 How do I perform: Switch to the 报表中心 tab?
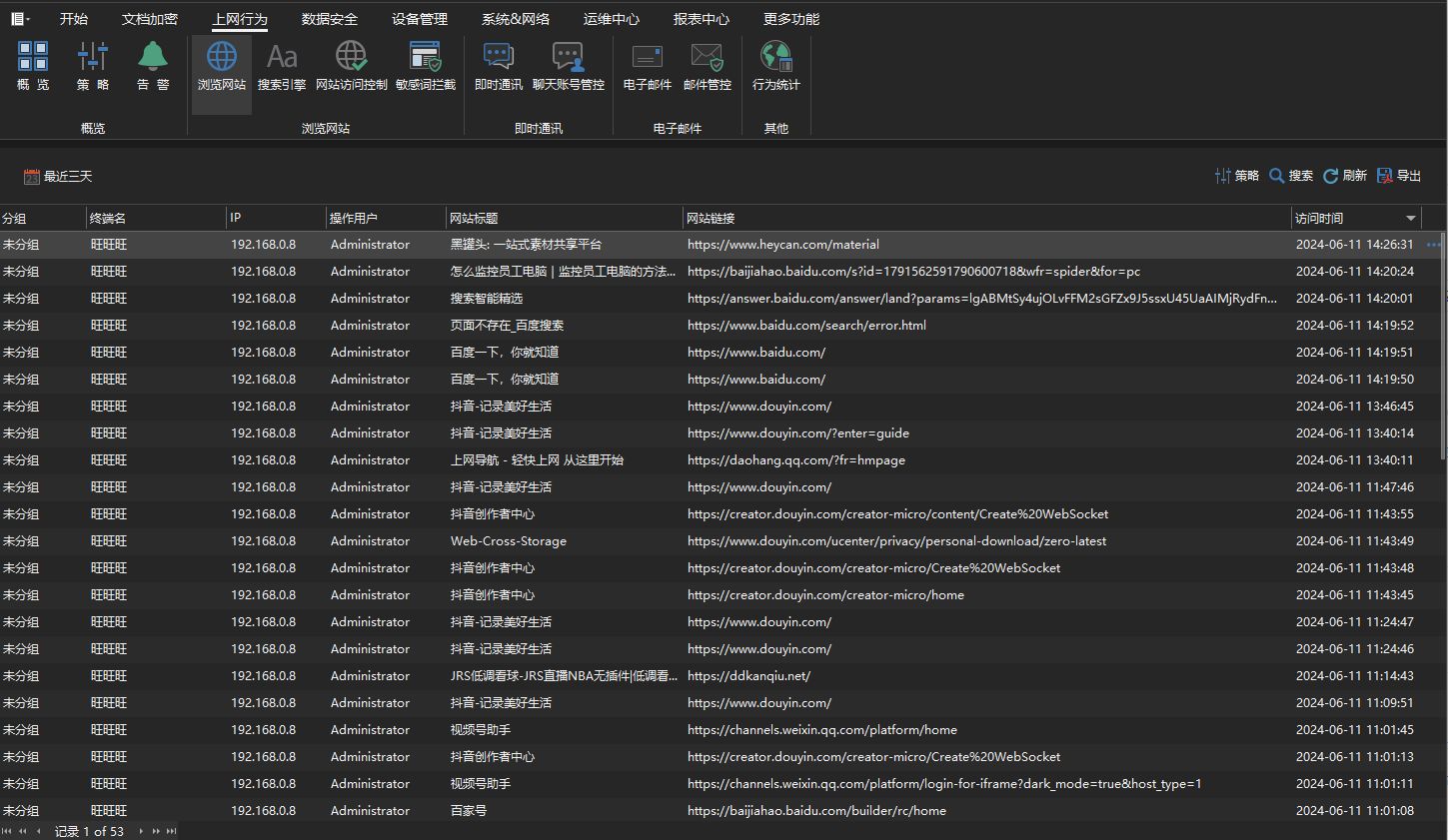point(702,19)
